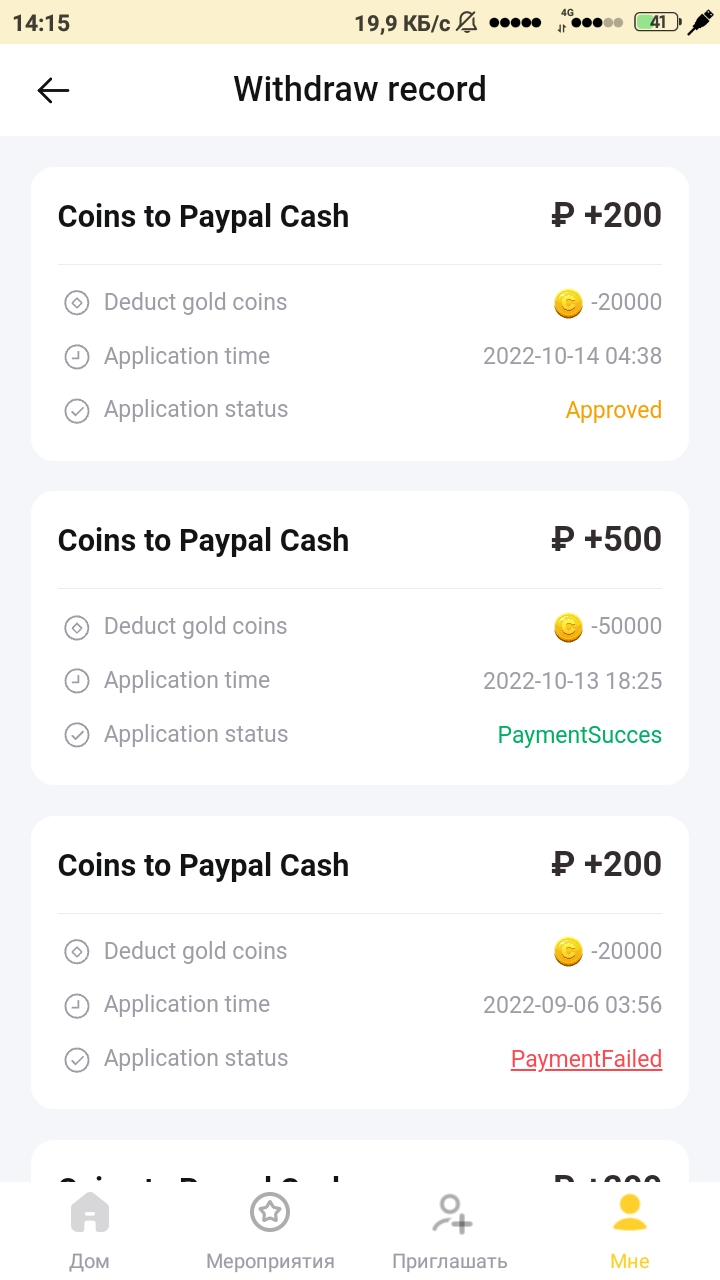
Task: Click the gold coin icon beside first -20000
Action: point(568,303)
